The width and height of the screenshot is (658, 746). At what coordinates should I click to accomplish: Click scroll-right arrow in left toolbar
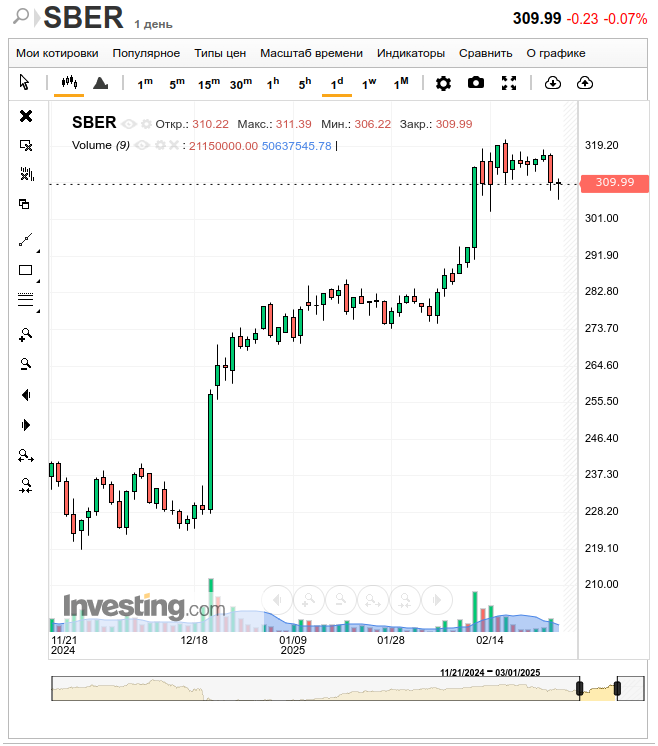[26, 425]
